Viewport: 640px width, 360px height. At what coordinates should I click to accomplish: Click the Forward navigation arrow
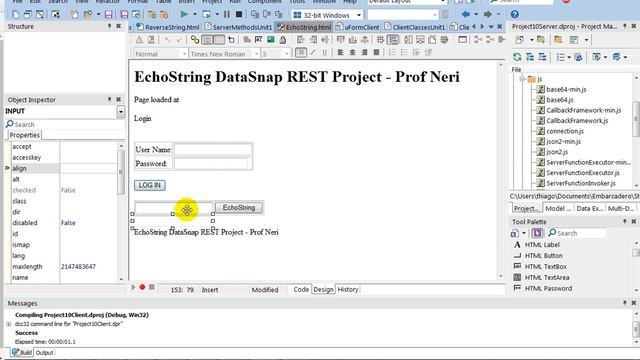pos(487,15)
